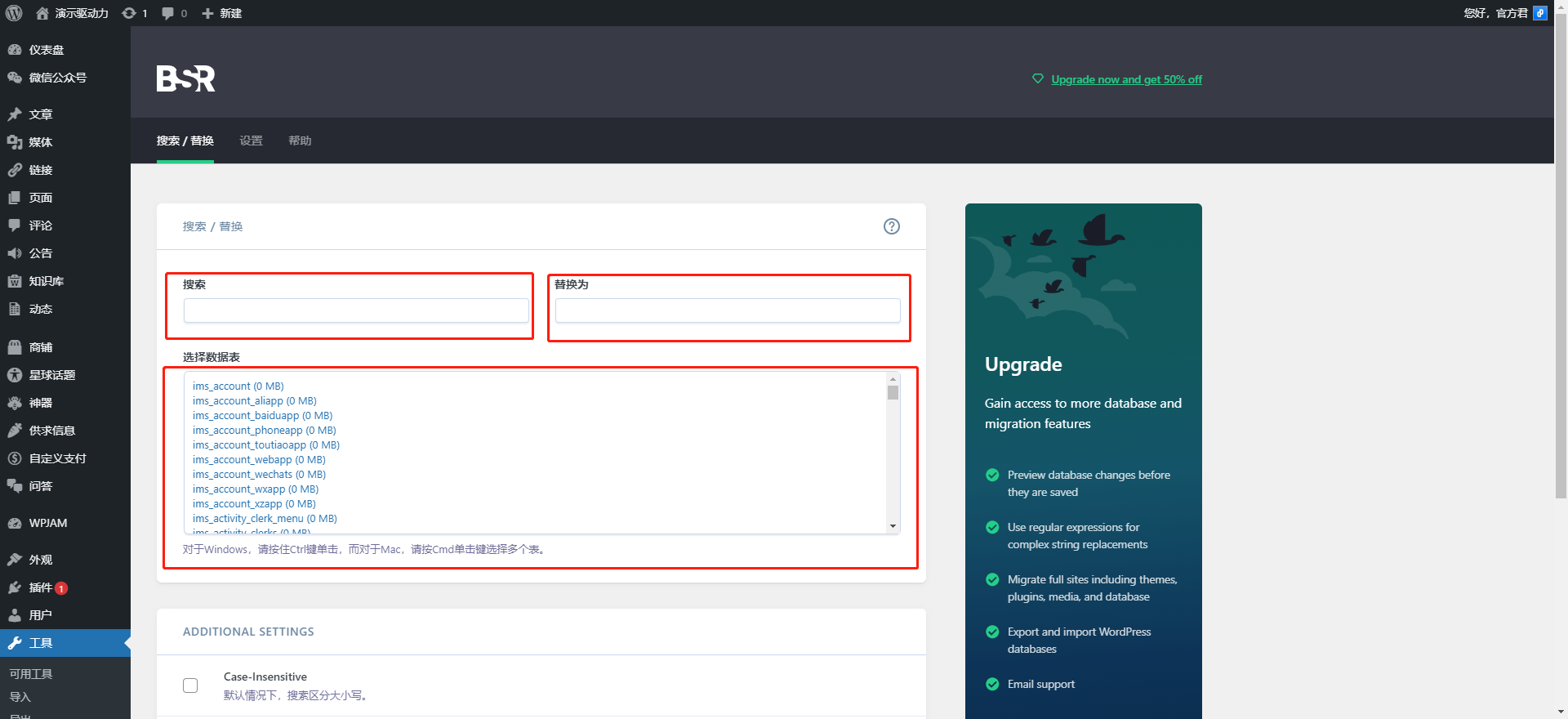1568x719 pixels.
Task: Open 媒体 media library in sidebar
Action: point(40,142)
